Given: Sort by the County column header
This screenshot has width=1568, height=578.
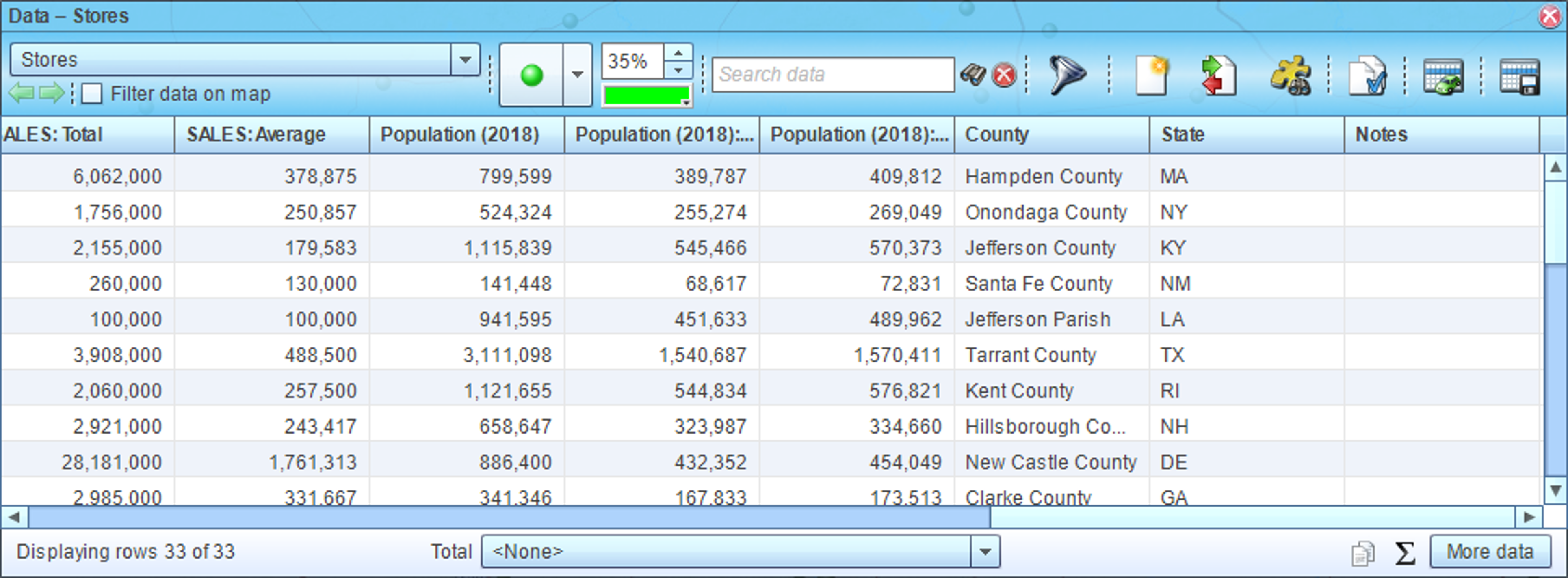Looking at the screenshot, I should (1052, 134).
